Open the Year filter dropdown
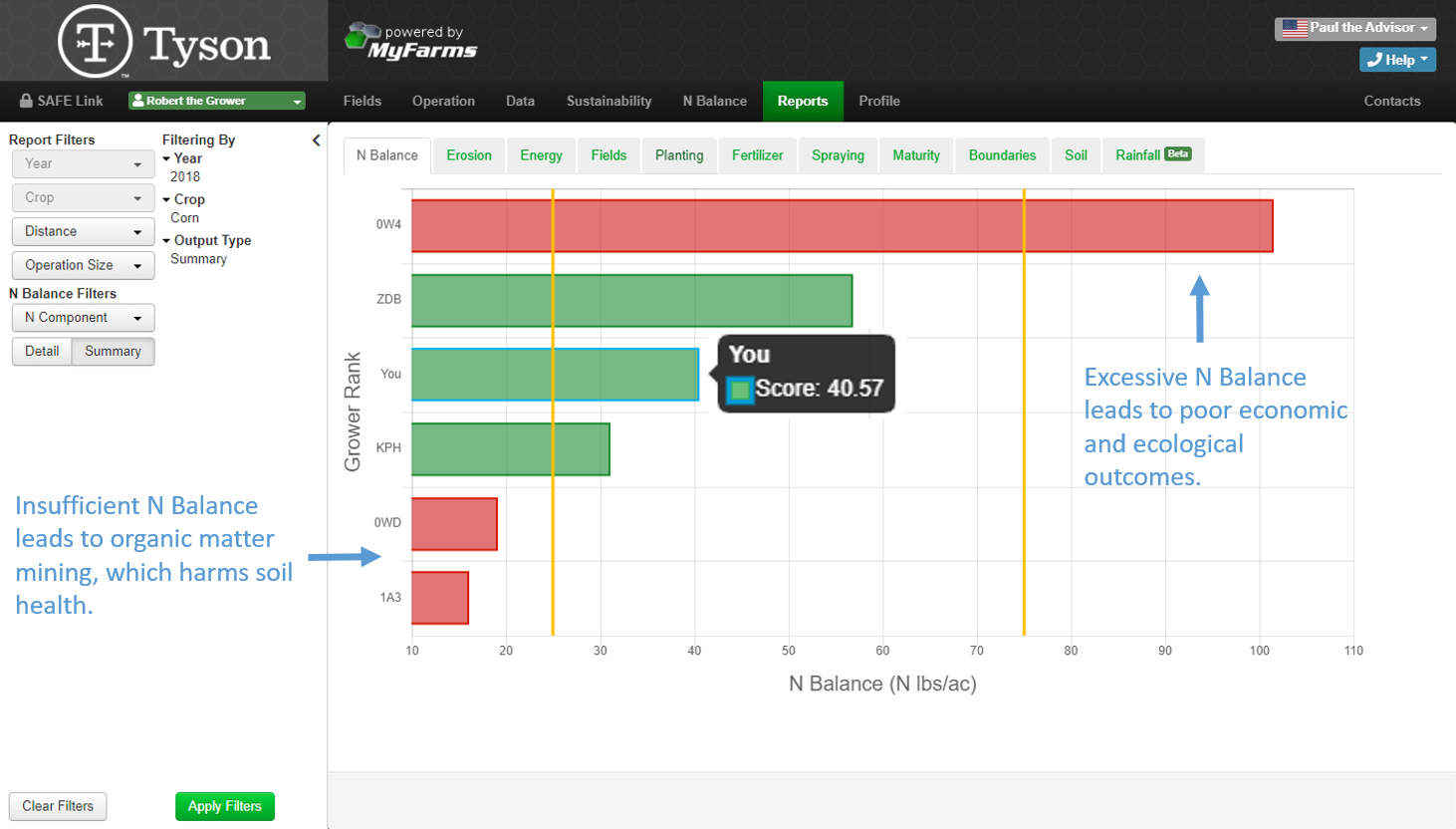Image resolution: width=1456 pixels, height=829 pixels. [83, 163]
